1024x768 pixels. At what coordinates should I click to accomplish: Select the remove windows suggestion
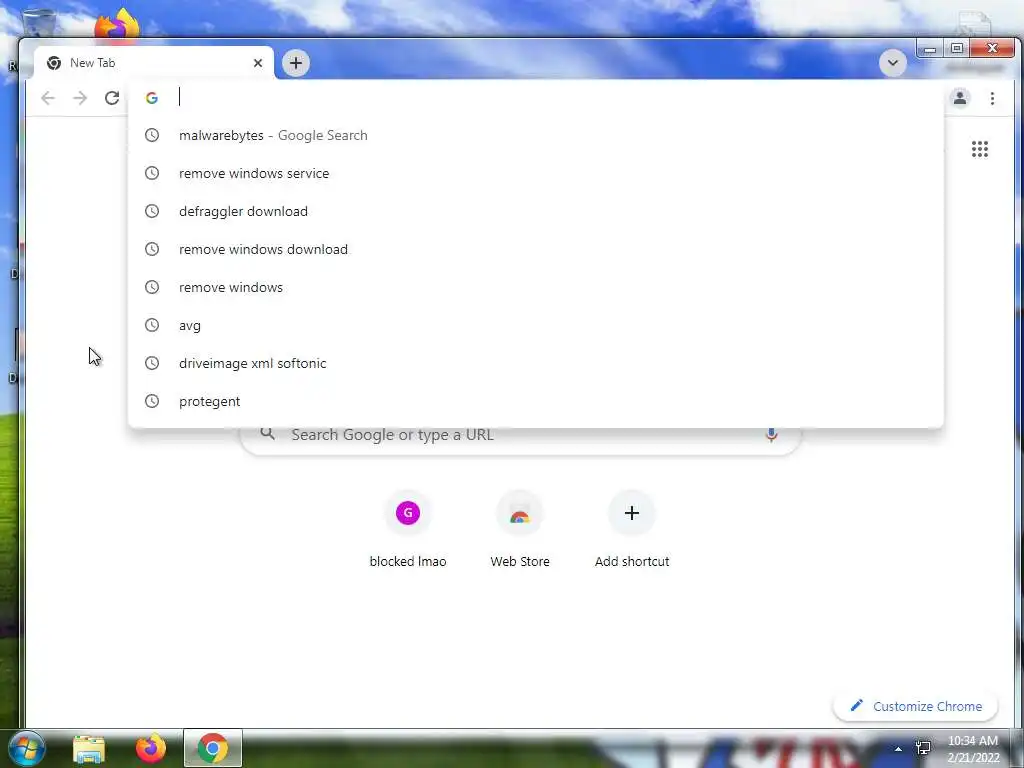tap(536, 287)
